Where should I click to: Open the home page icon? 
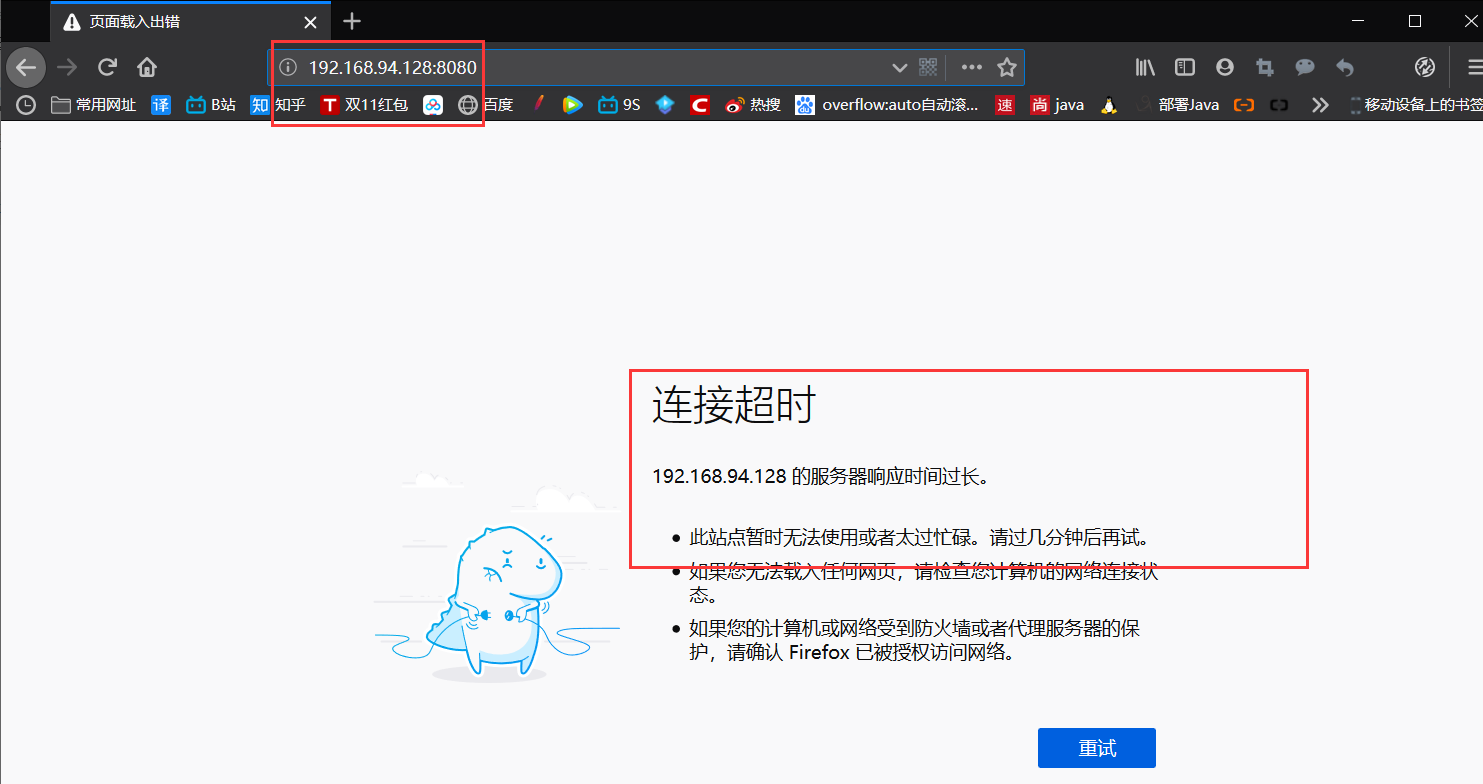(x=145, y=67)
